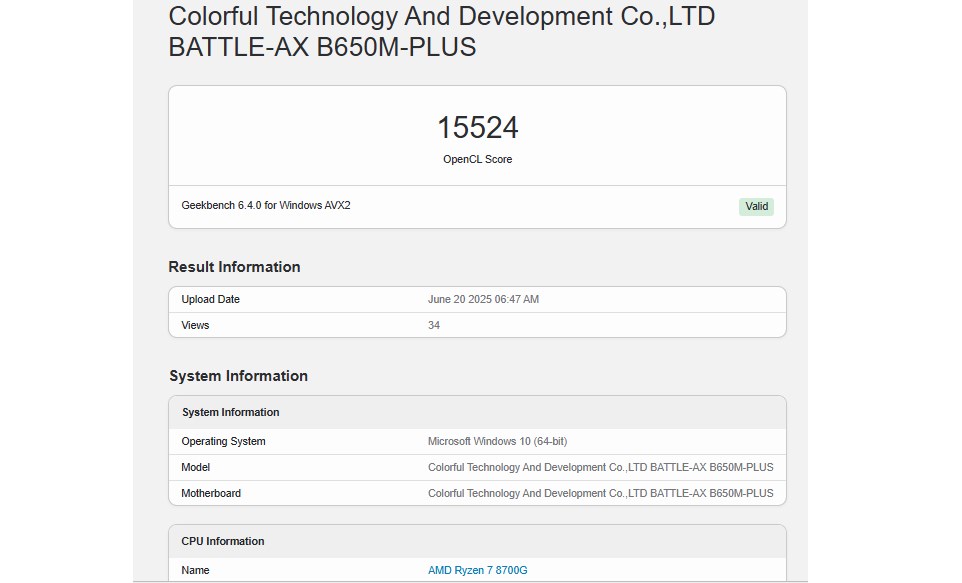962x583 pixels.
Task: Click the Model row label
Action: [196, 467]
